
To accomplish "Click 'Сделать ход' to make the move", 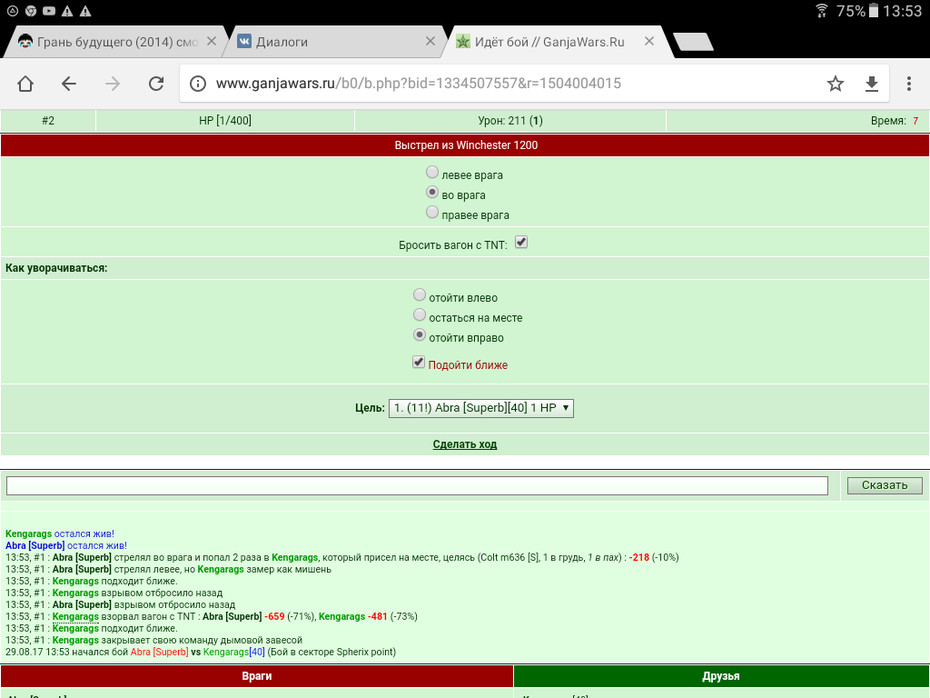I will click(x=465, y=444).
